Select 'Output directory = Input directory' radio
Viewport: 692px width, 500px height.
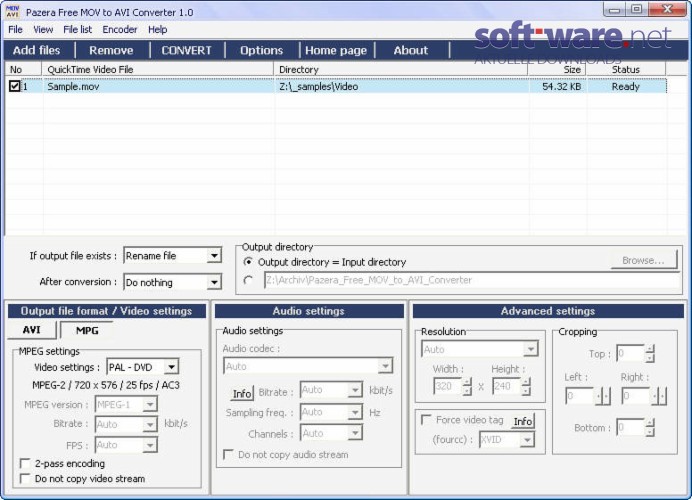coord(248,262)
